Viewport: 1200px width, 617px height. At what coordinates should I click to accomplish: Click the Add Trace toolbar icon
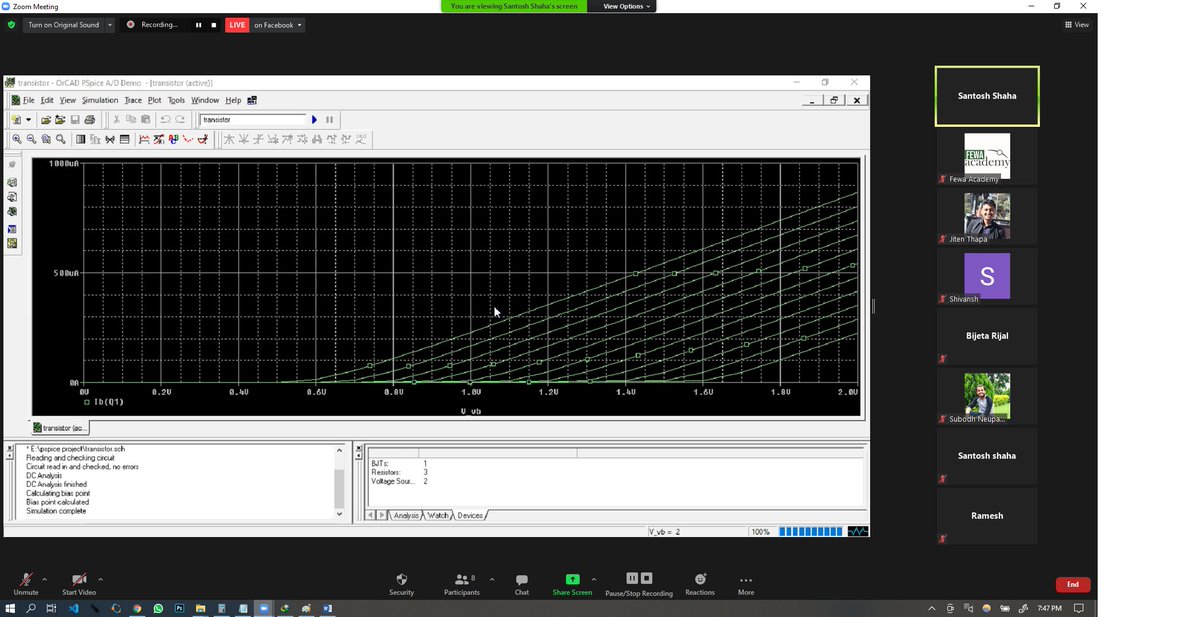(144, 139)
